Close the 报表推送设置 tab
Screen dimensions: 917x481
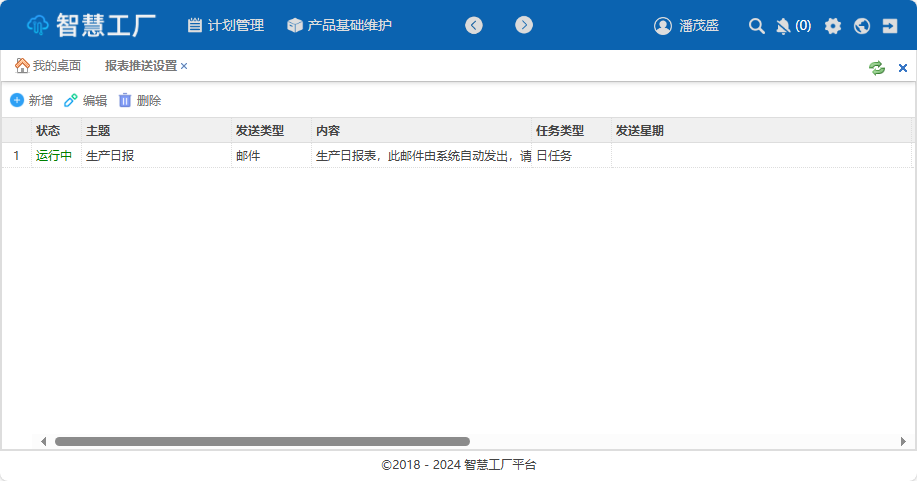(x=184, y=66)
